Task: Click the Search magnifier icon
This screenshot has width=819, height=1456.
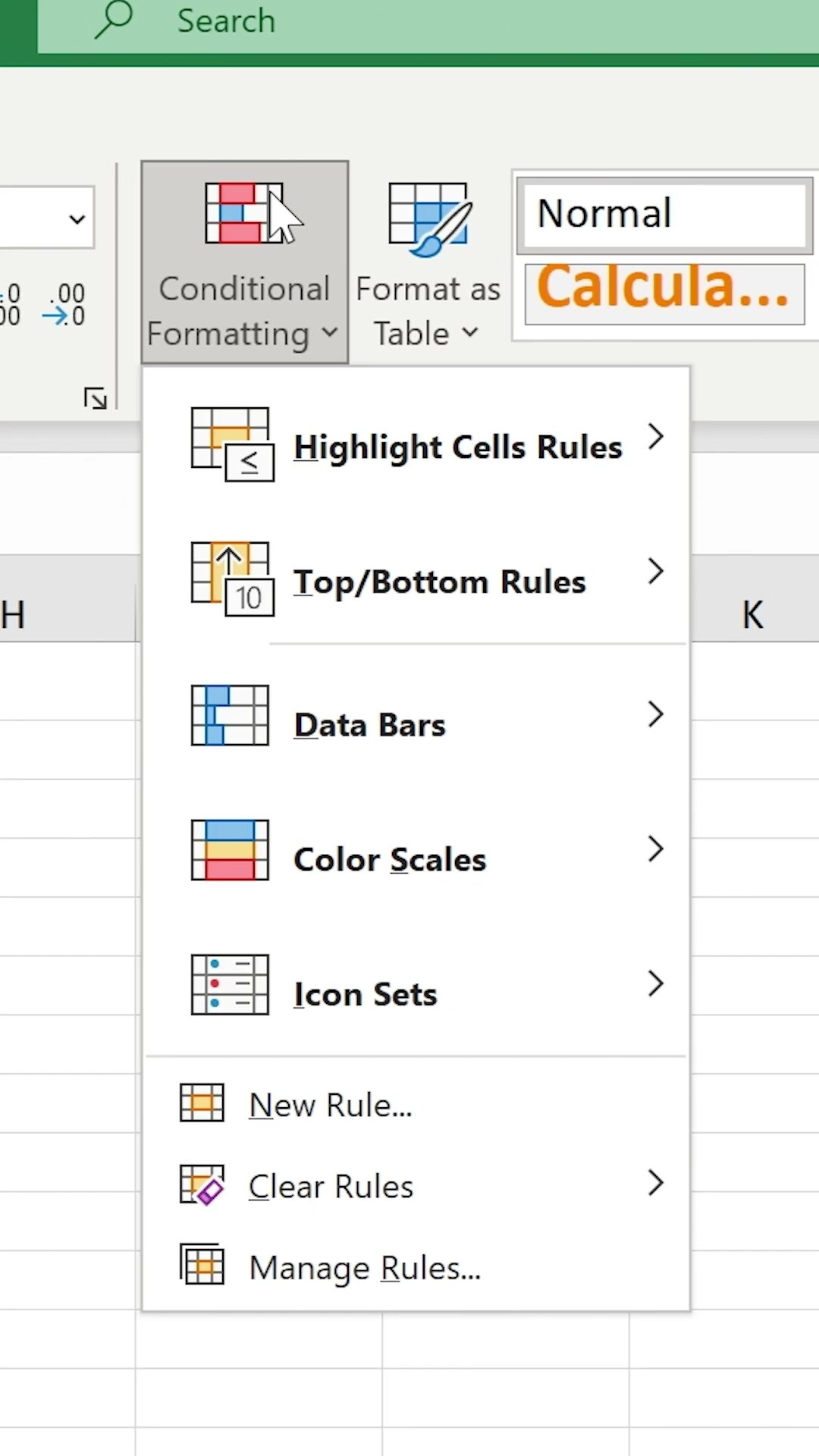Action: (114, 20)
